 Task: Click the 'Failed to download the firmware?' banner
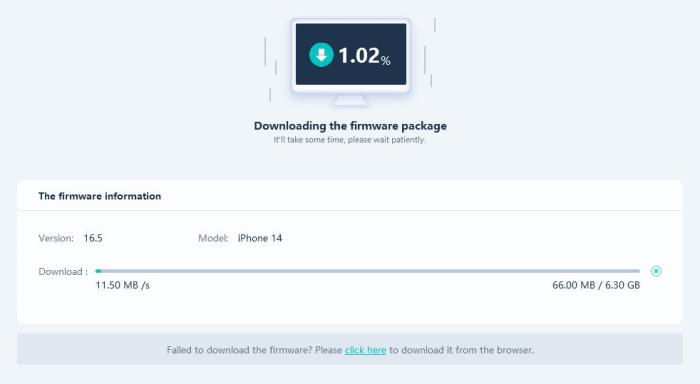point(350,349)
